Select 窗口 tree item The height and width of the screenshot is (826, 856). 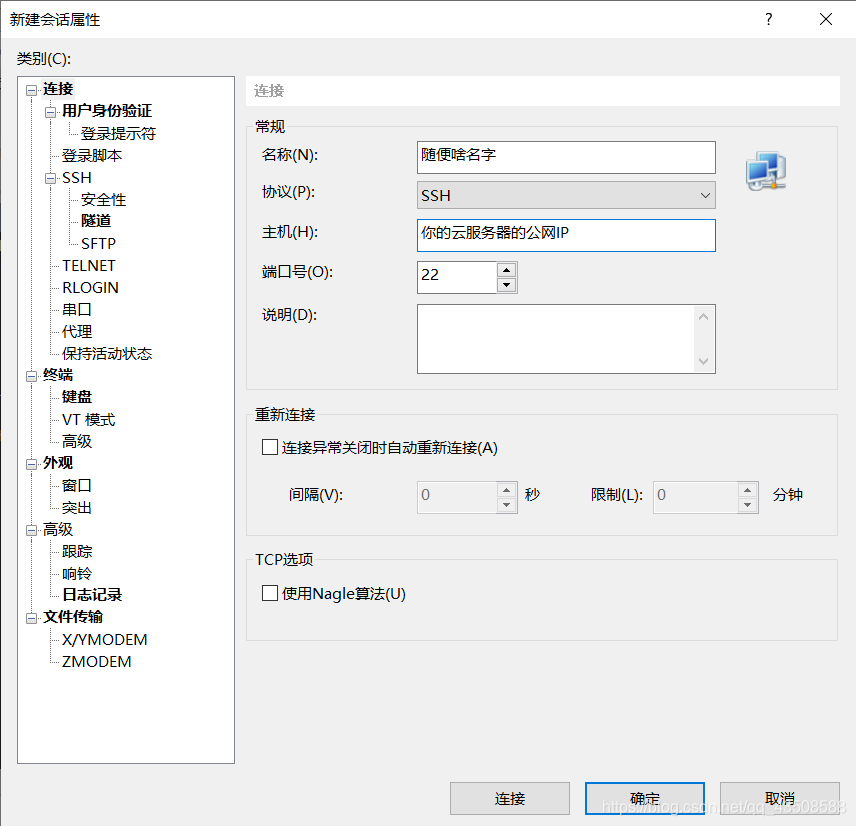pyautogui.click(x=76, y=485)
